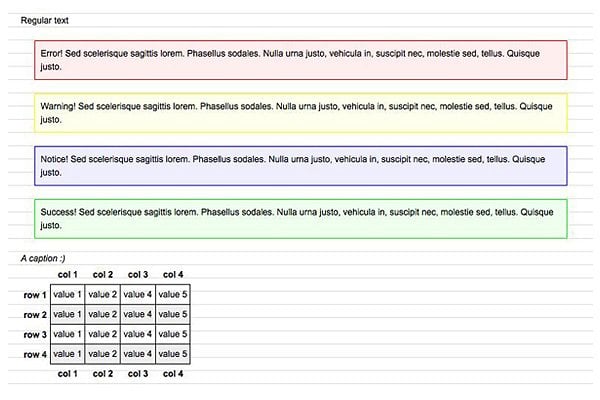Screen dimensions: 600x400
Task: Click the "value 5" cell in row 2
Action: point(173,315)
